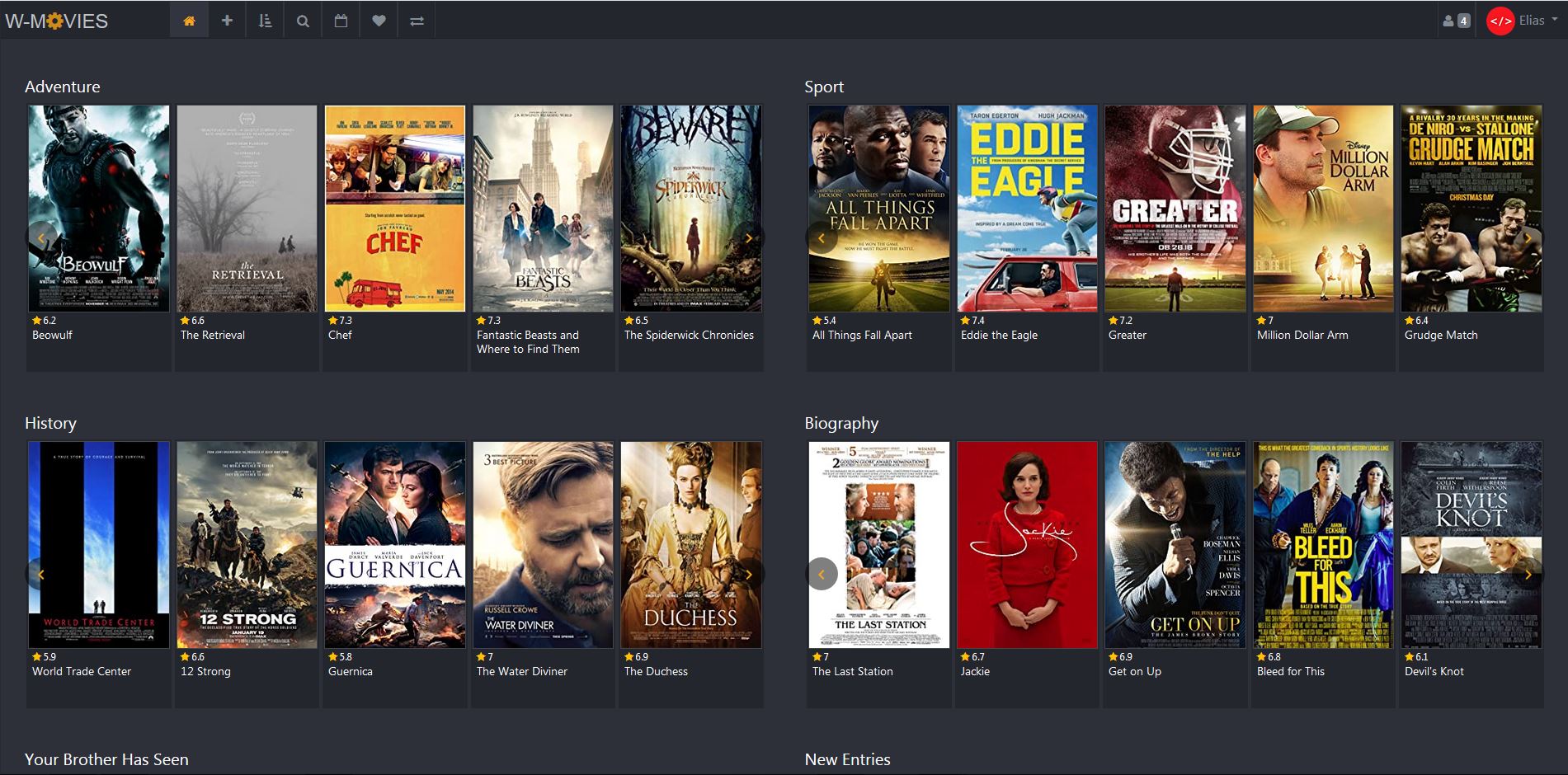The image size is (1568, 775).
Task: Open the Fantastic Beasts poster
Action: pyautogui.click(x=543, y=209)
